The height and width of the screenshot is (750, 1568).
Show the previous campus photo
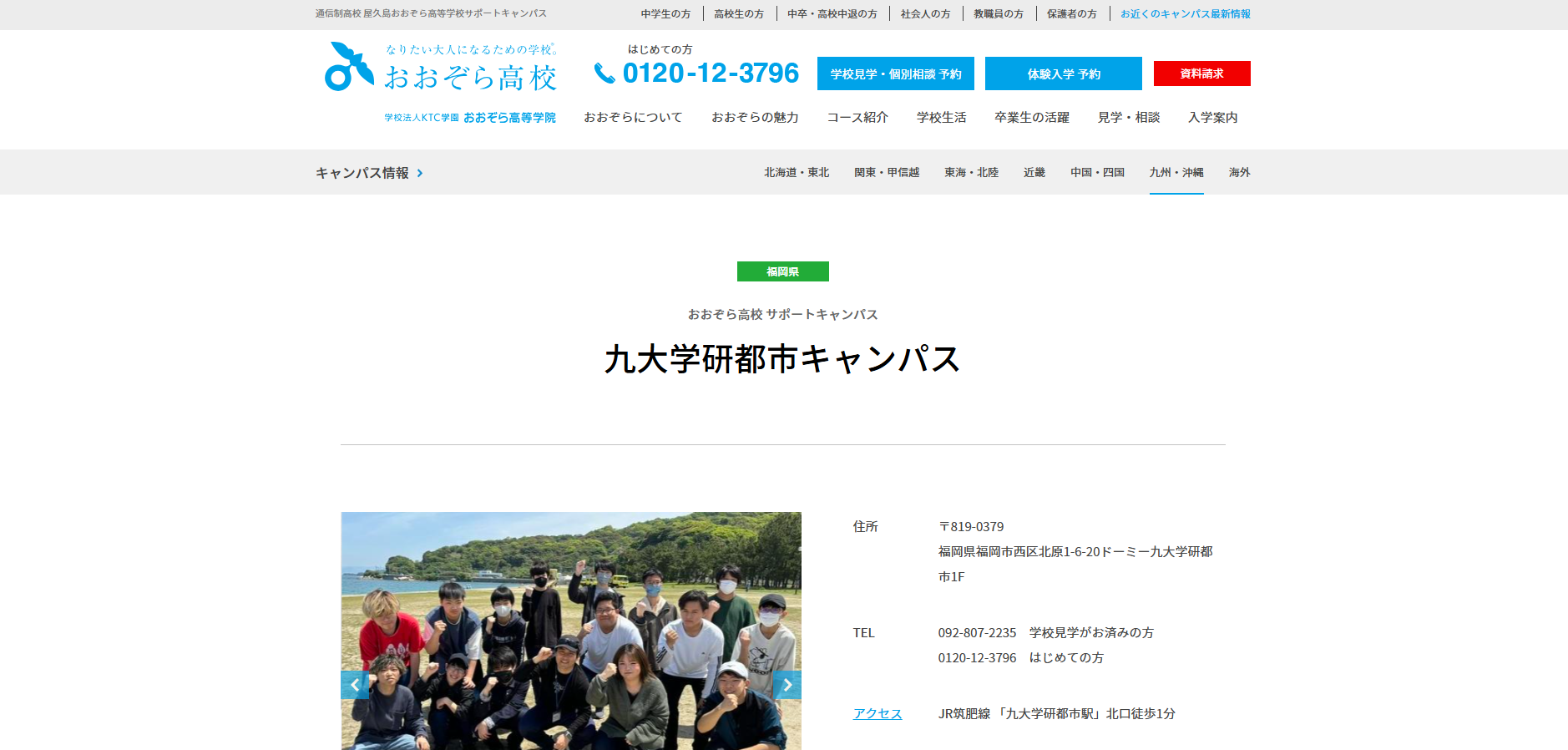[x=354, y=685]
